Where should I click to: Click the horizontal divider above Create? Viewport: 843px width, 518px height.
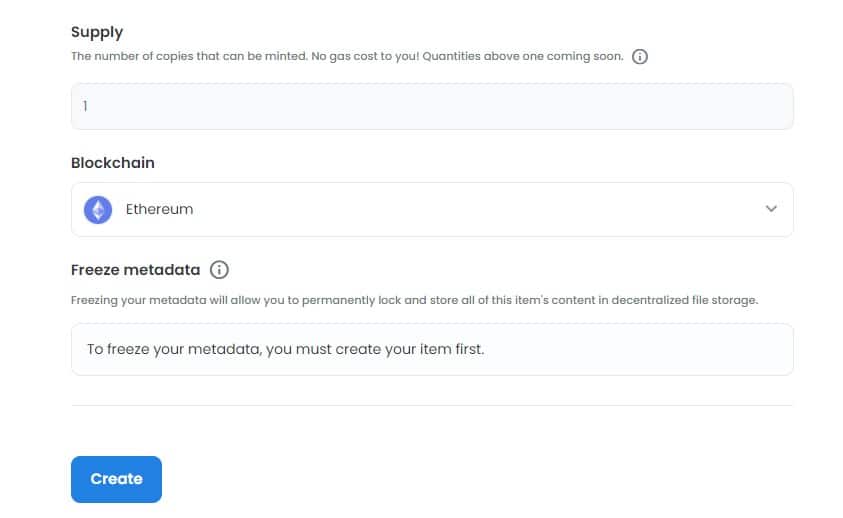[x=432, y=405]
